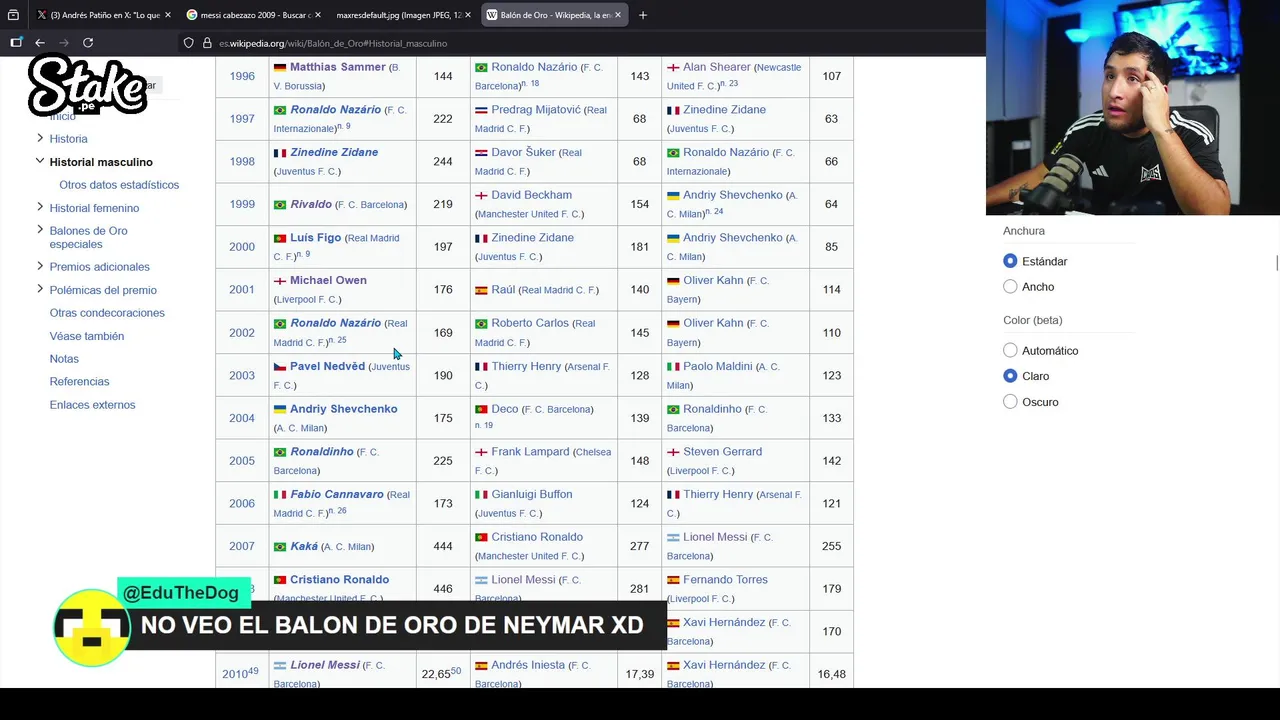Screen dimensions: 1280x720
Task: Open the Ronaldinho 2005 winner link
Action: (322, 451)
